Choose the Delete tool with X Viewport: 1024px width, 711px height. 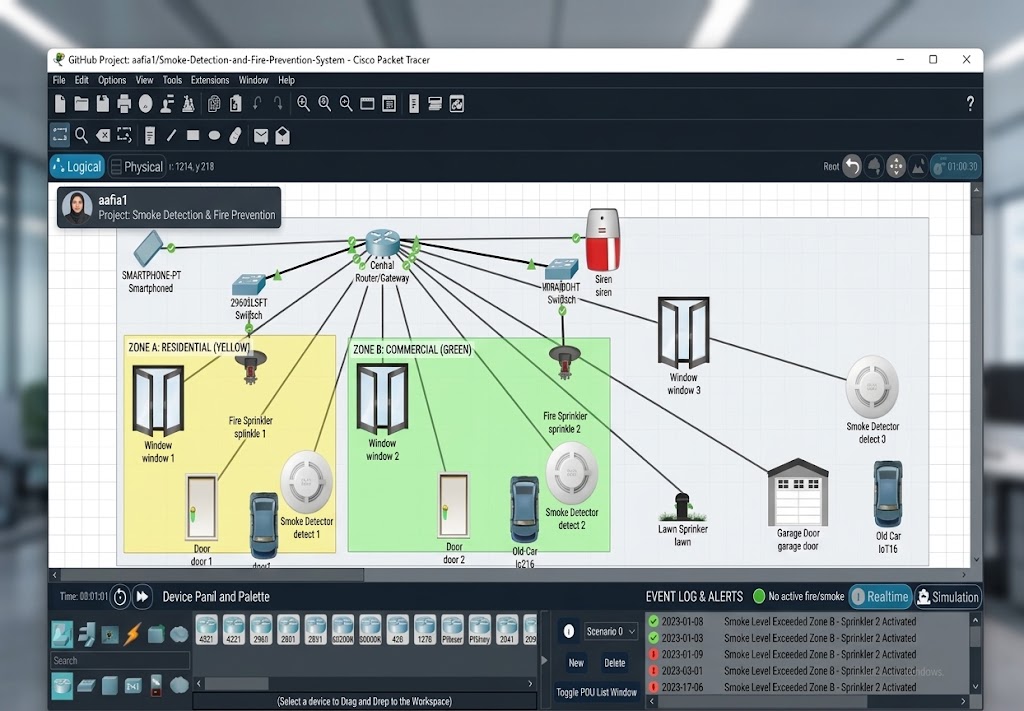tap(103, 135)
